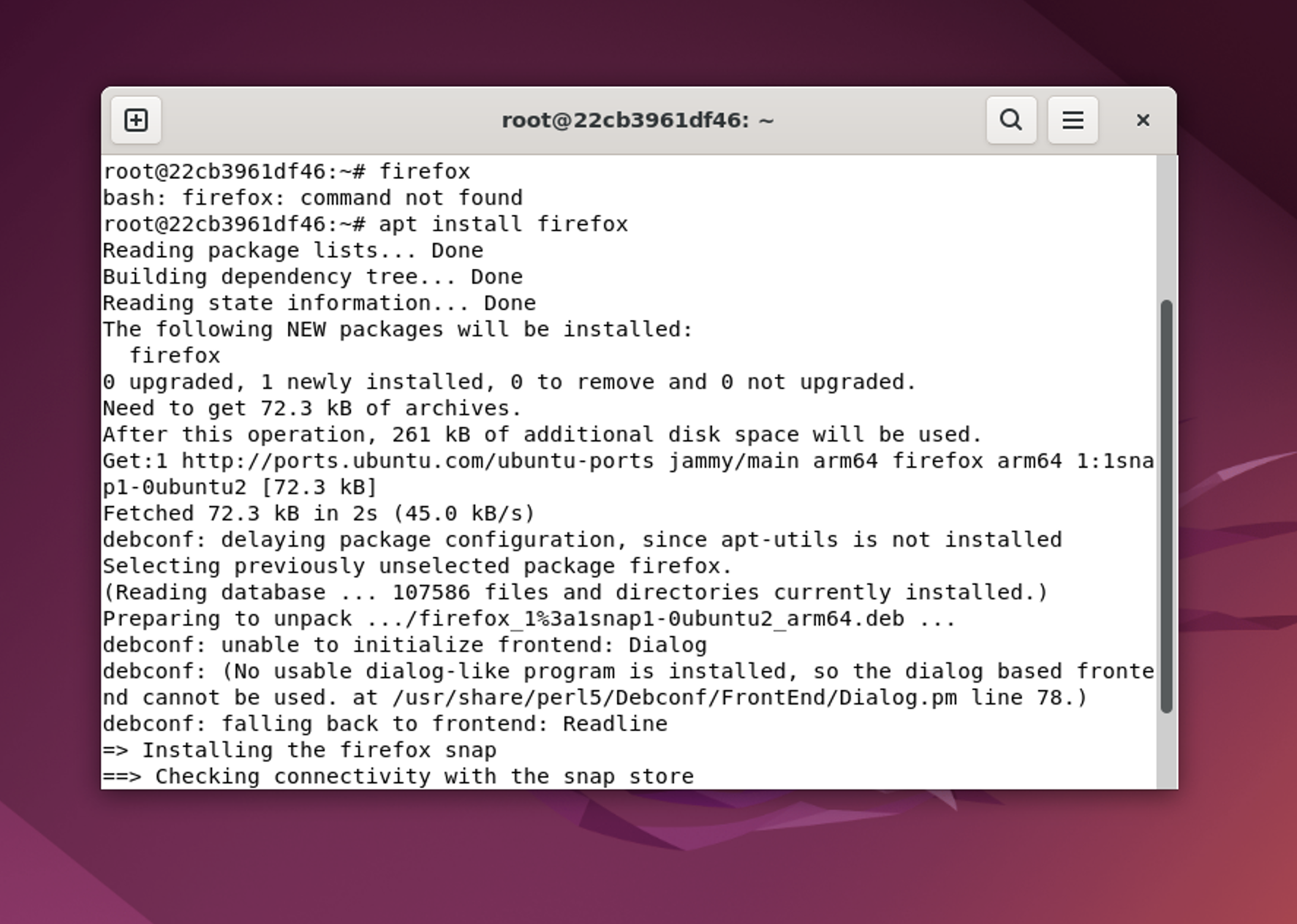Viewport: 1297px width, 924px height.
Task: Click 'The following NEW packages will be installed:'
Action: click(x=398, y=329)
